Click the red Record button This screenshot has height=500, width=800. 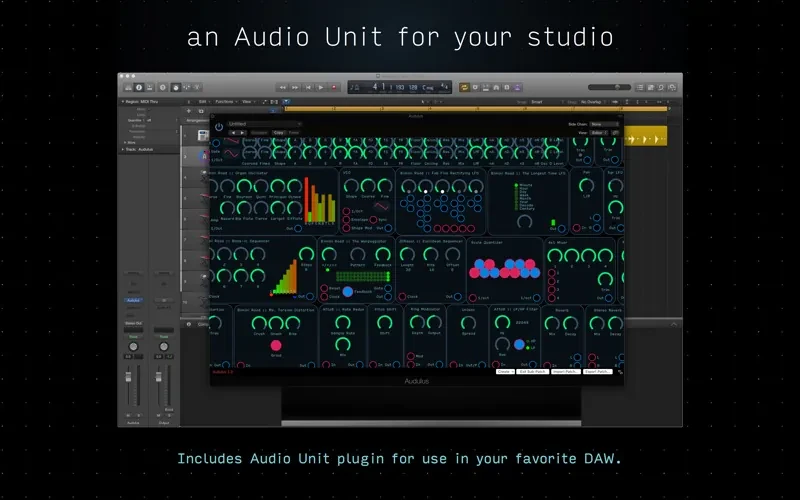click(336, 88)
